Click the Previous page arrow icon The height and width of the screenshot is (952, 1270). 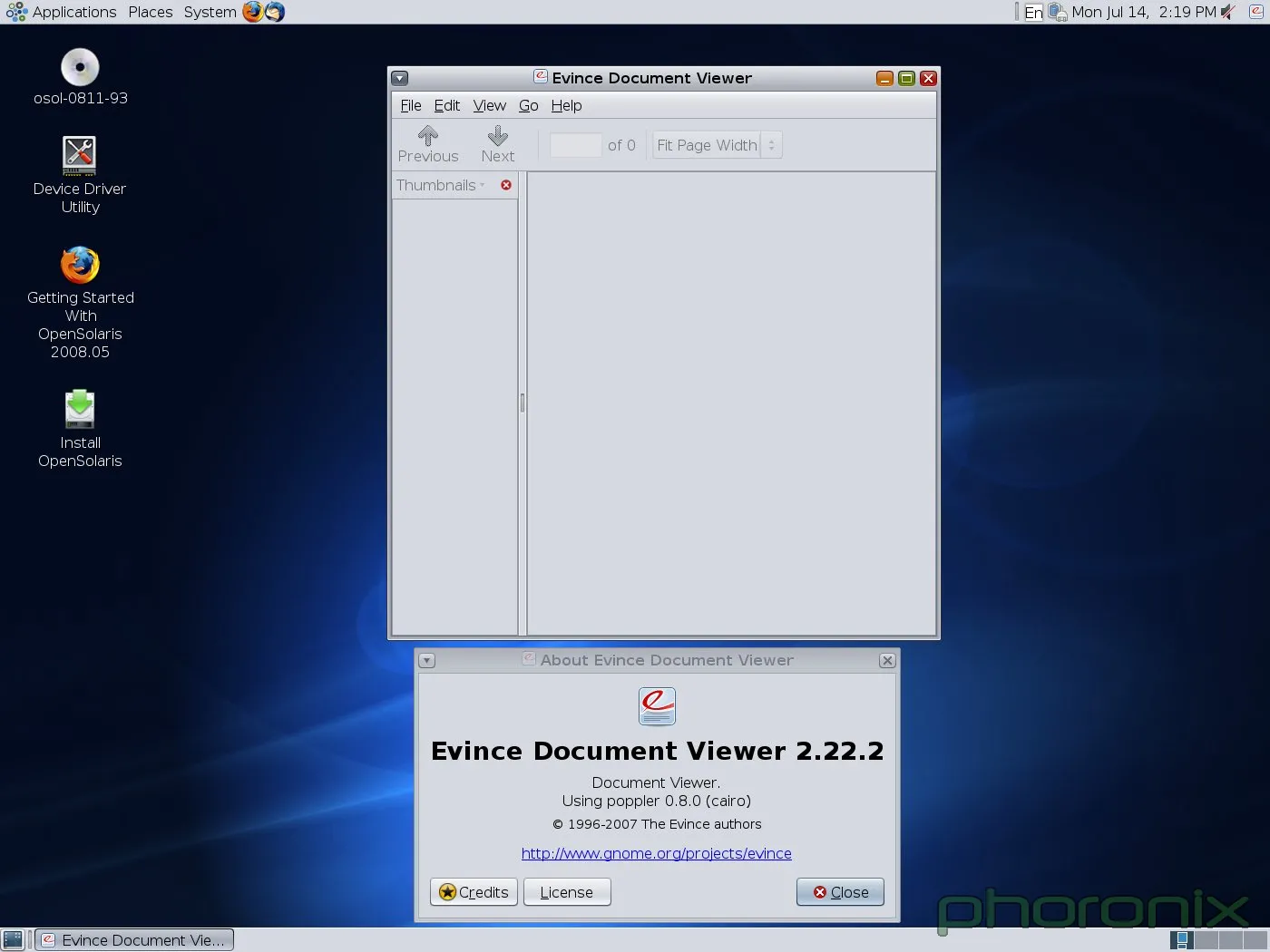[x=428, y=136]
